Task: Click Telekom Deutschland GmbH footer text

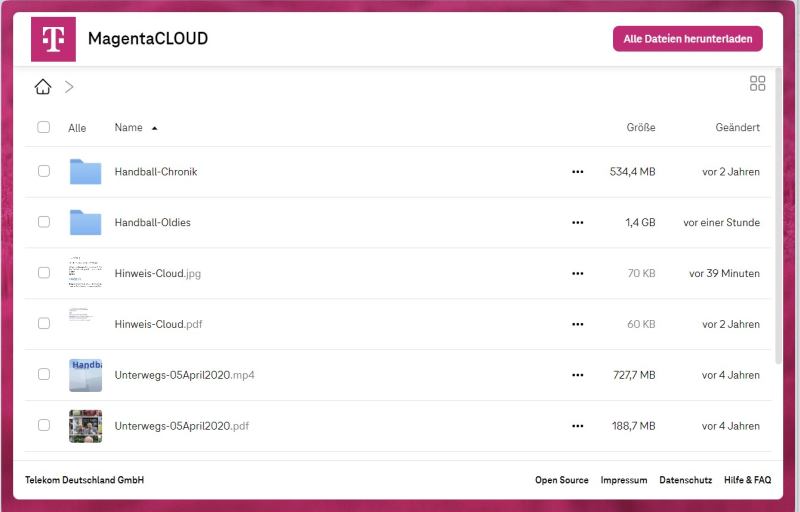Action: click(84, 480)
